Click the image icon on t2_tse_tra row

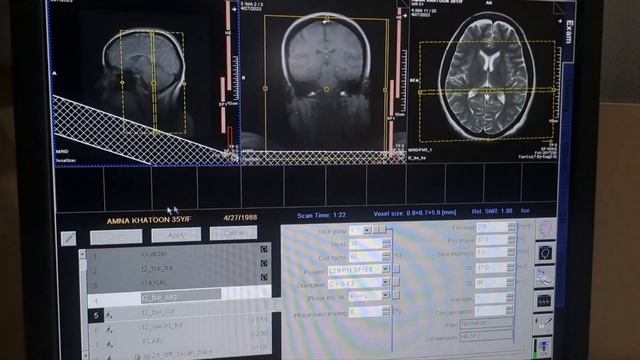(x=264, y=263)
